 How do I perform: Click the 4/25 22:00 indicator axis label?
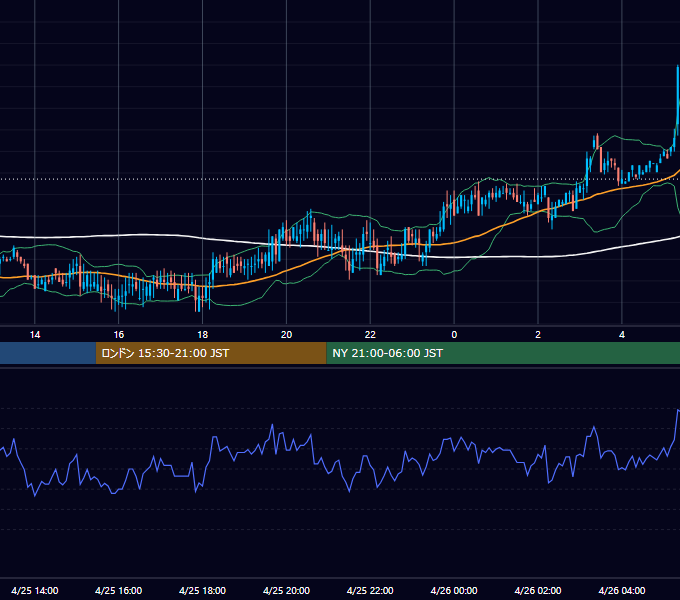click(x=370, y=590)
